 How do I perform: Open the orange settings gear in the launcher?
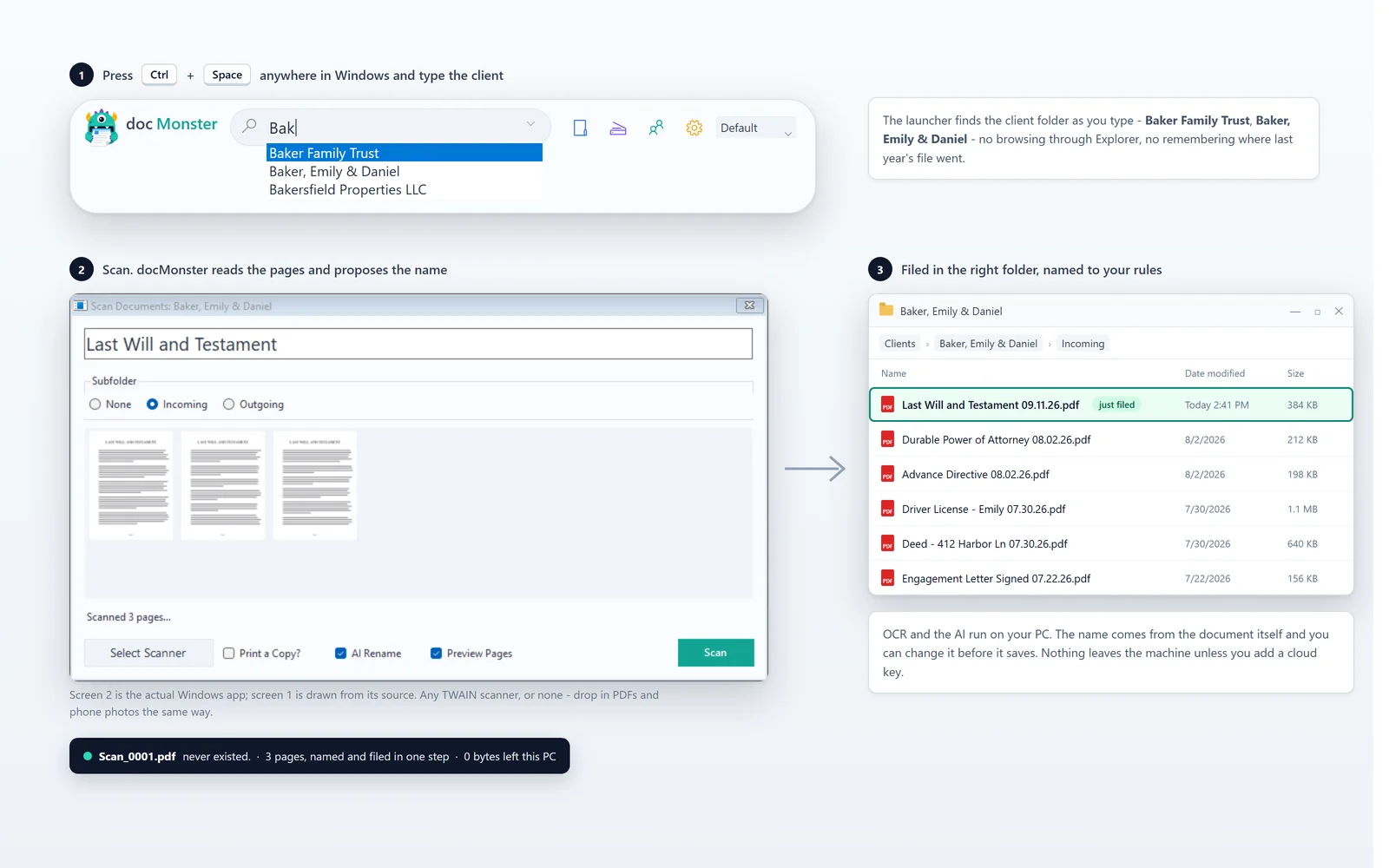[x=694, y=128]
